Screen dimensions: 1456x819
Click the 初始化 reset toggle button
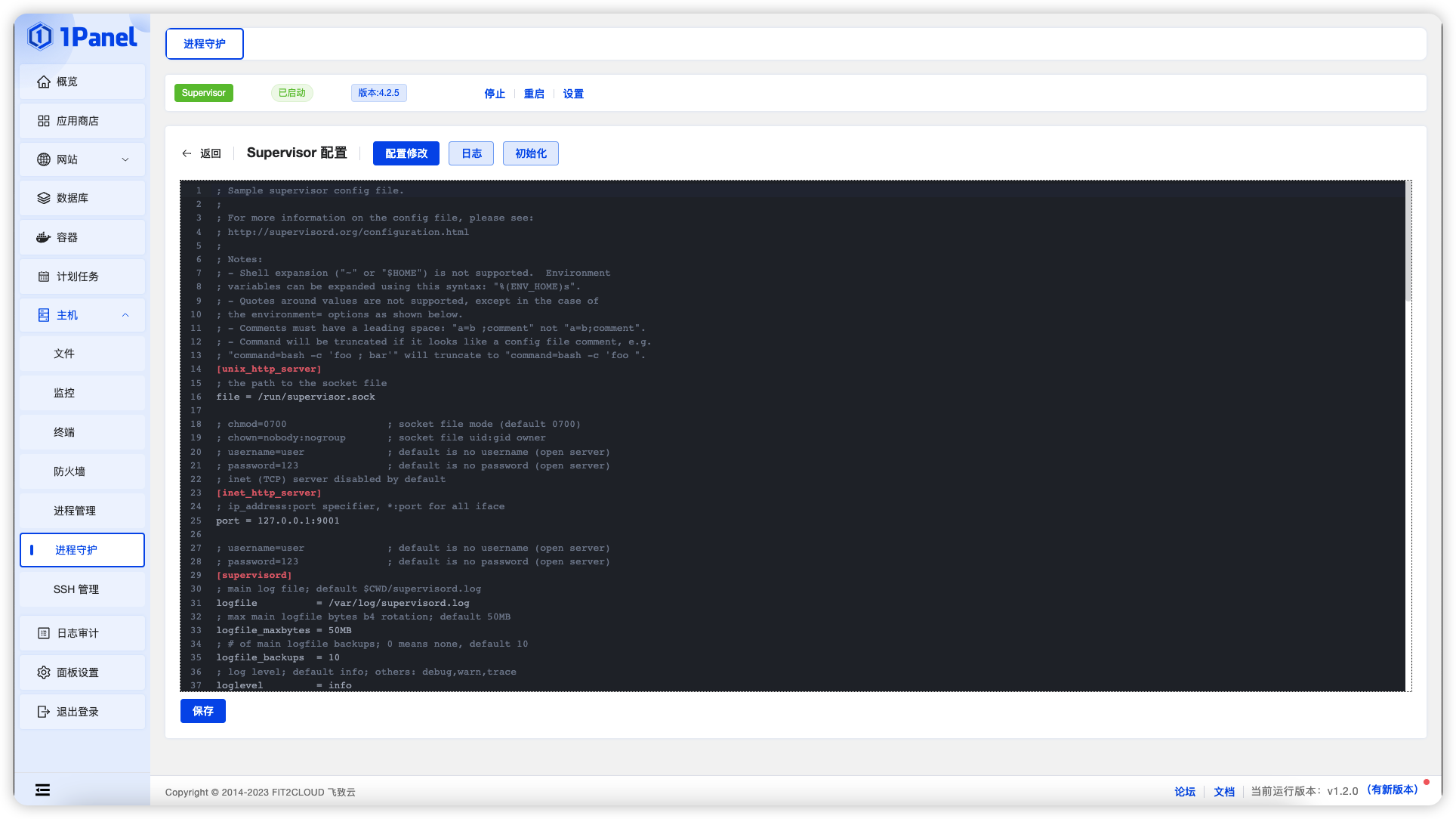(530, 153)
